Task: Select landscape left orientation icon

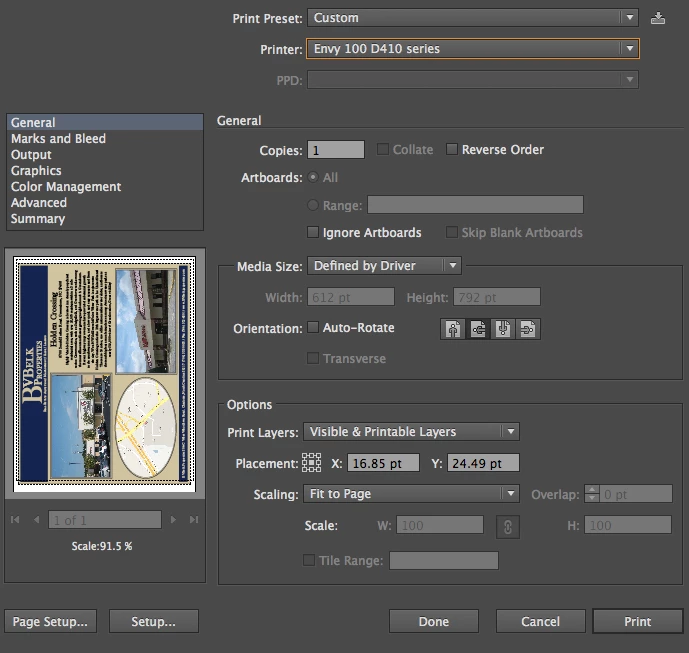Action: click(478, 329)
